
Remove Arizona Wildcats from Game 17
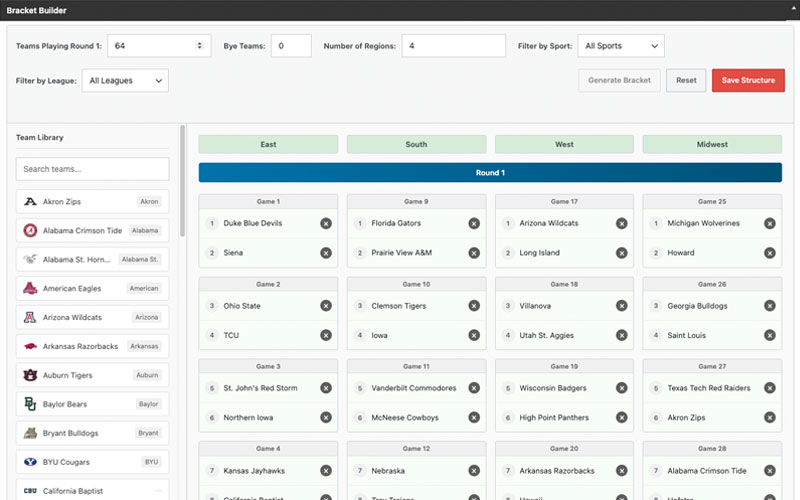621,223
